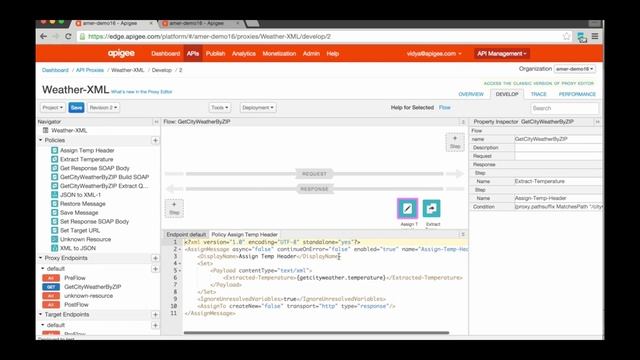
Task: Click icon beside Extract Temperature policy
Action: tap(55, 159)
